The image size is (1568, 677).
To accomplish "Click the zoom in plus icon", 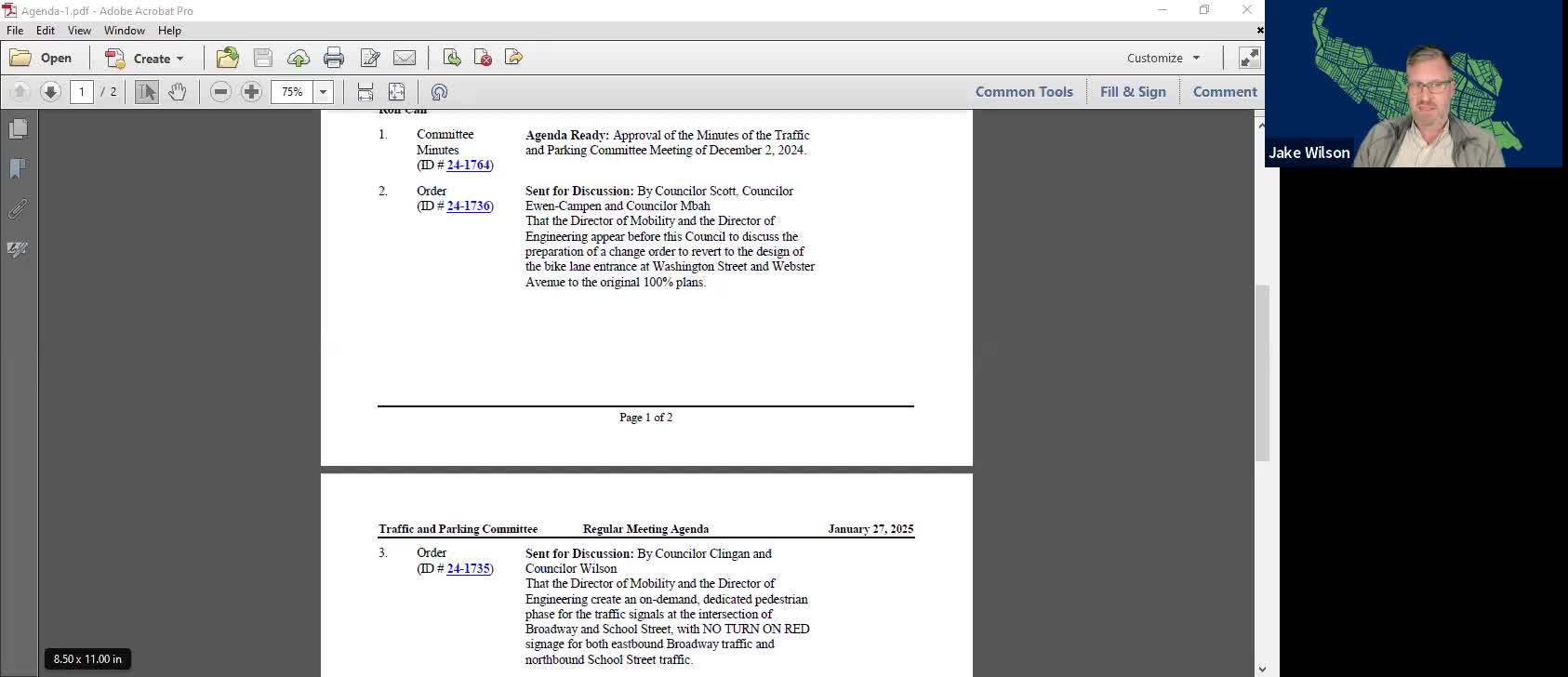I will click(x=251, y=92).
